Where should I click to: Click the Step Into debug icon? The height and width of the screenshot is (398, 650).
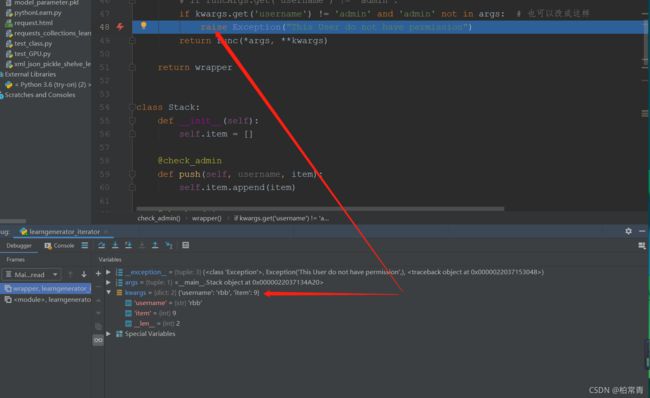115,245
